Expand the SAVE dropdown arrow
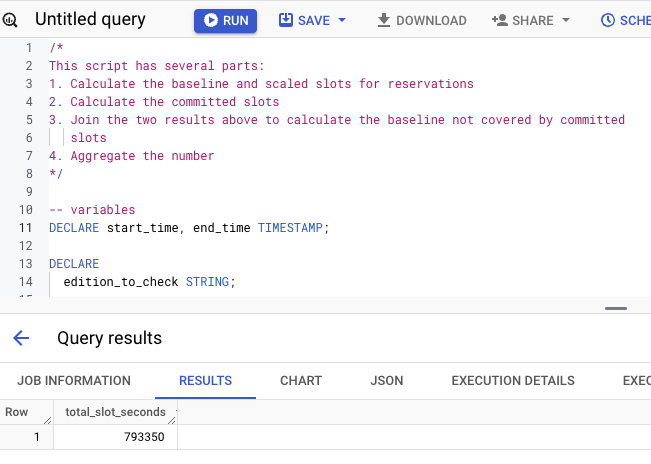 [342, 20]
